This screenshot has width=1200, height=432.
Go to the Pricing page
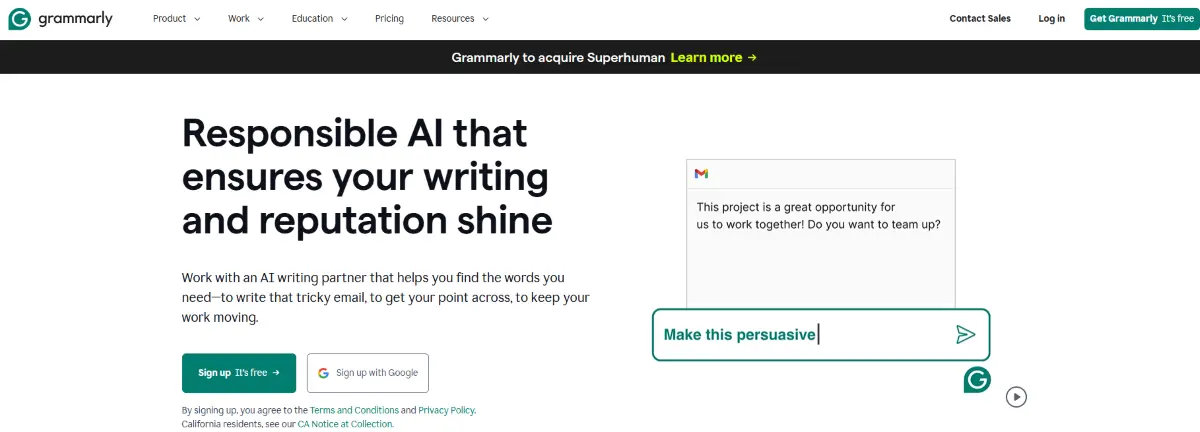[390, 19]
